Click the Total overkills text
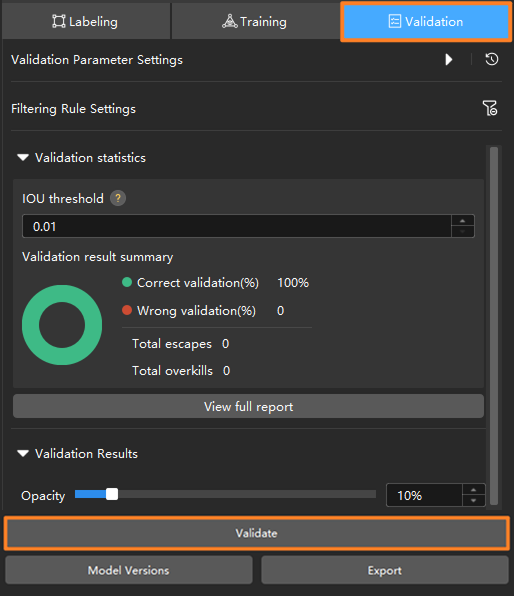This screenshot has height=596, width=514. tap(172, 371)
